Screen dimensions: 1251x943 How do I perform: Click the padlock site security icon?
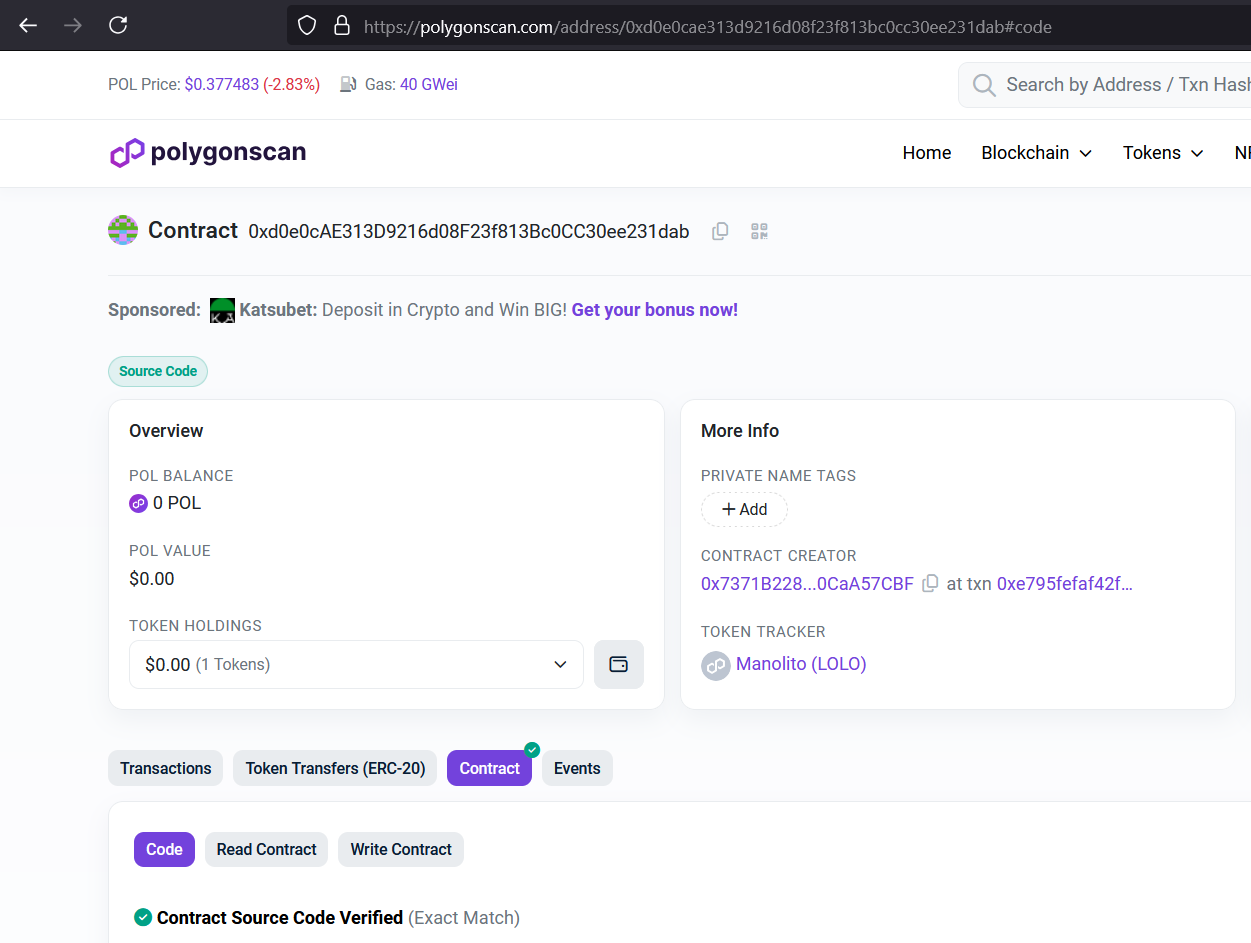coord(342,26)
